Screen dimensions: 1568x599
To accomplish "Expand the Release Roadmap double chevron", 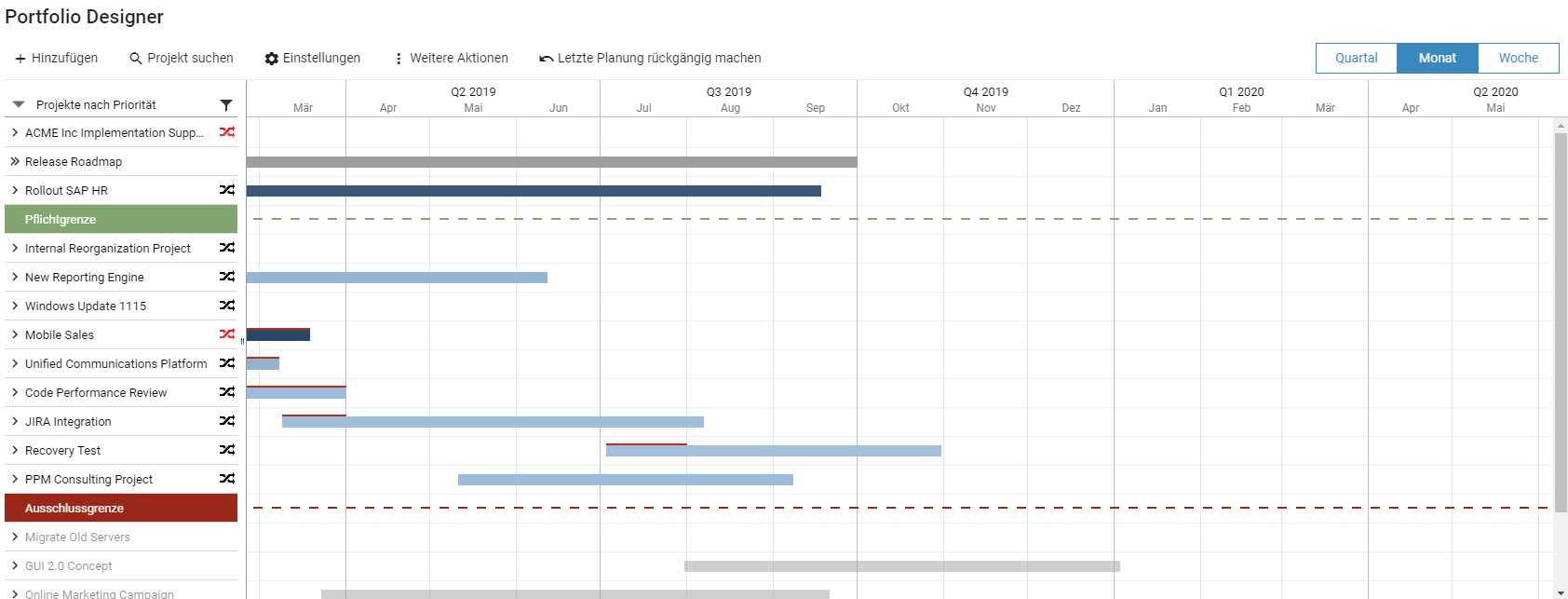I will pyautogui.click(x=15, y=161).
